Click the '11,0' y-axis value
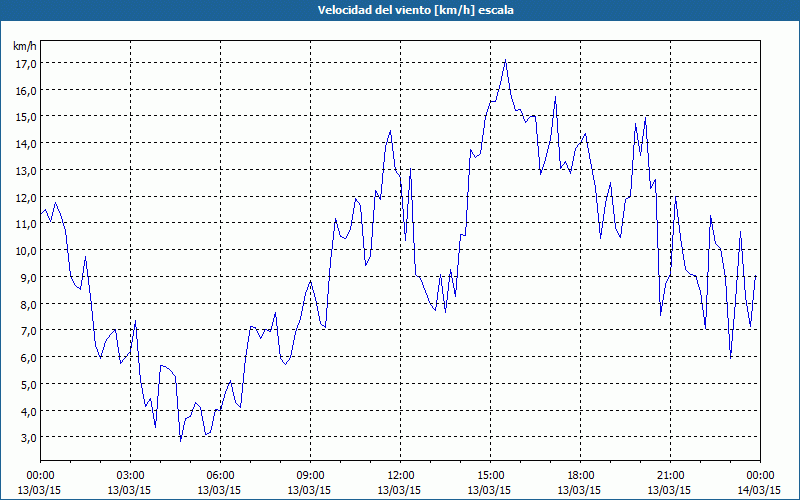800x500 pixels. tap(26, 224)
